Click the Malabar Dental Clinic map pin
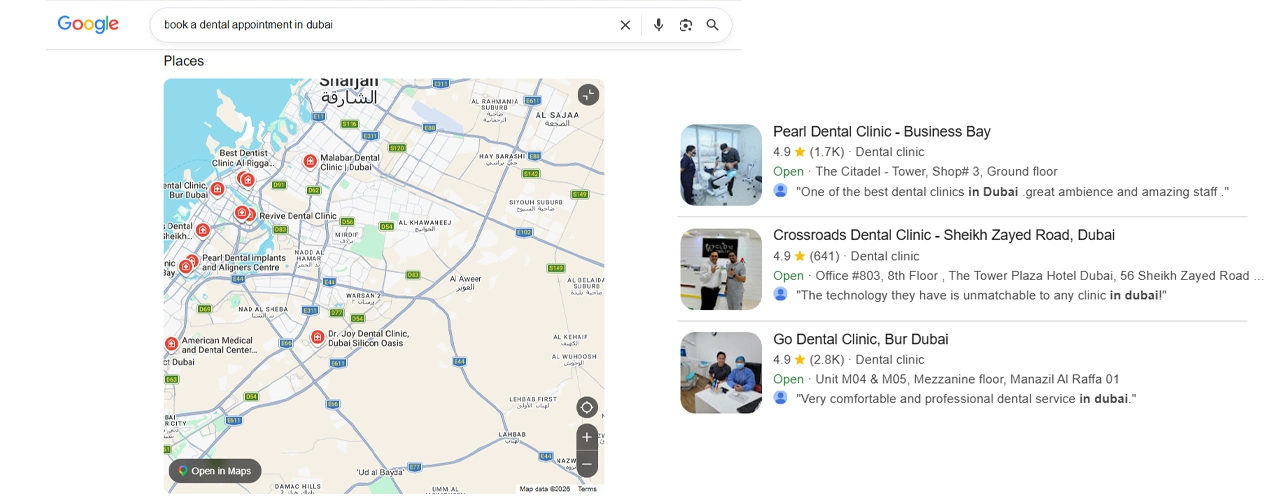 310,161
